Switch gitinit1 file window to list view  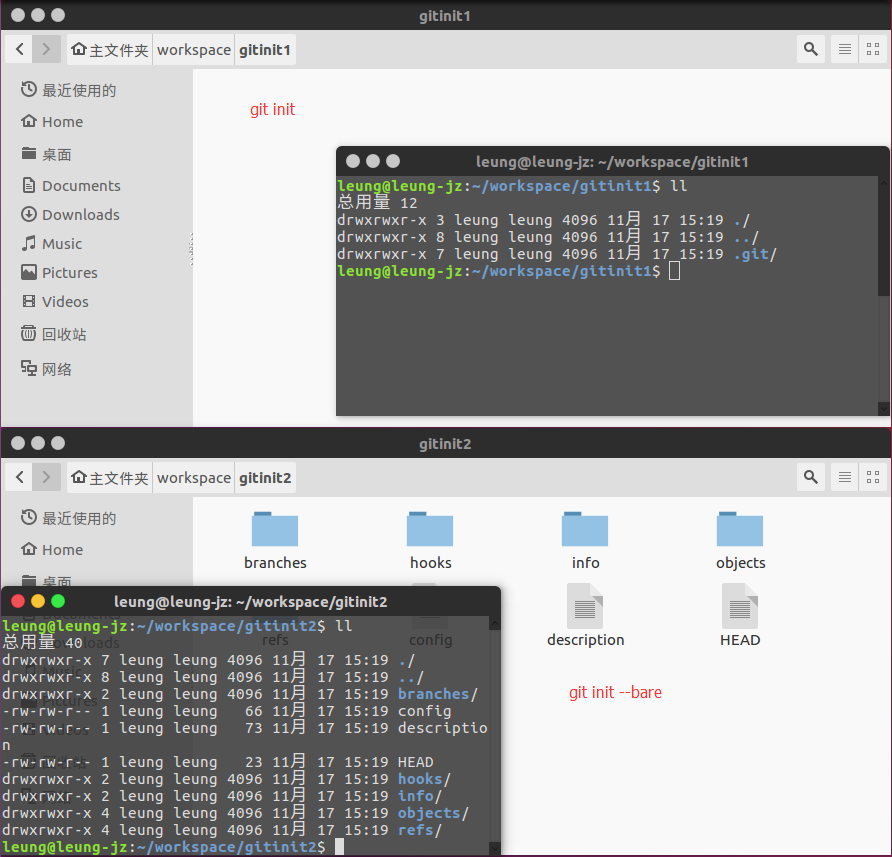(x=845, y=49)
